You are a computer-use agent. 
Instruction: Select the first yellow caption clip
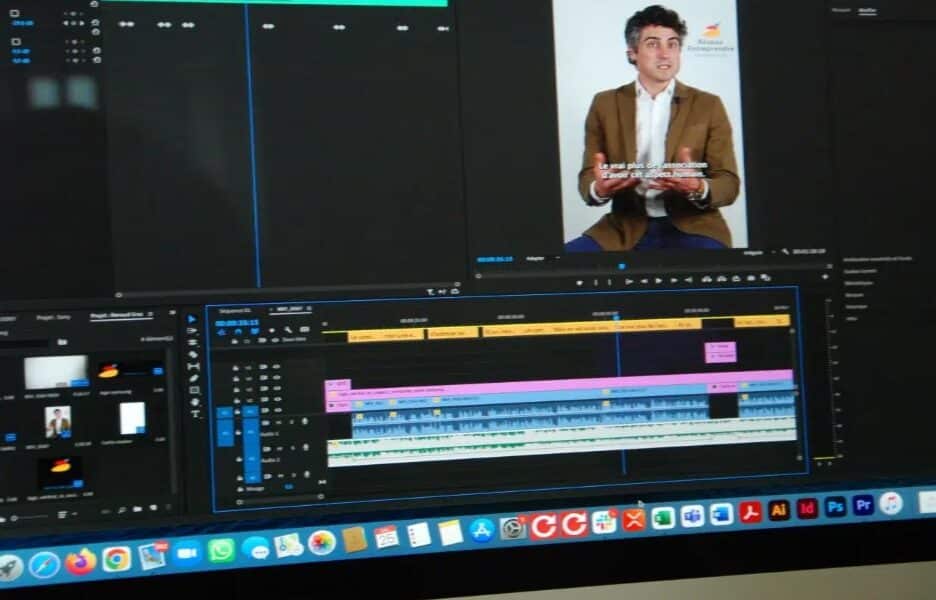(x=386, y=336)
